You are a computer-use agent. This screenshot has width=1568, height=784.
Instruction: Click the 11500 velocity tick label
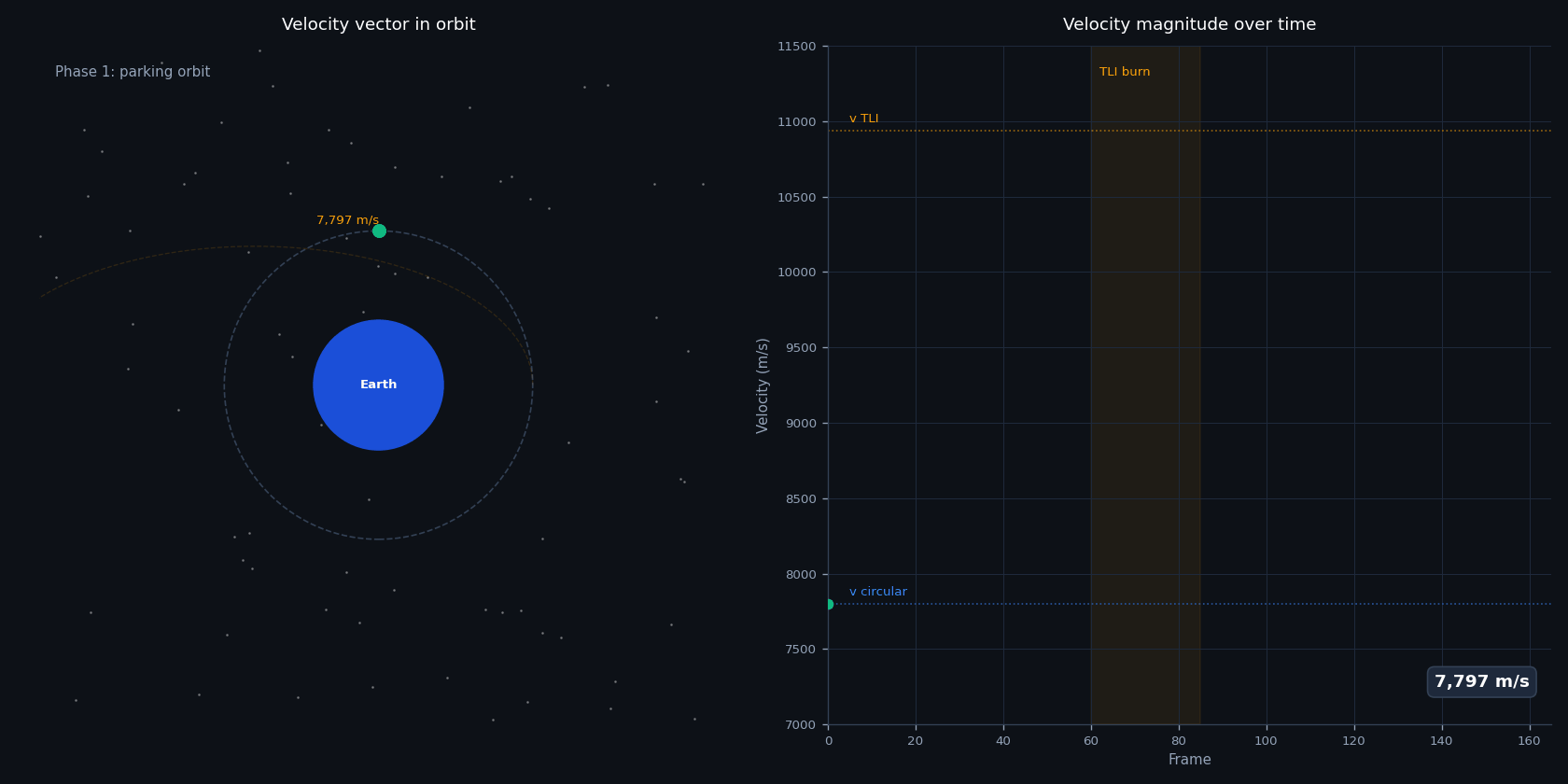tap(796, 47)
